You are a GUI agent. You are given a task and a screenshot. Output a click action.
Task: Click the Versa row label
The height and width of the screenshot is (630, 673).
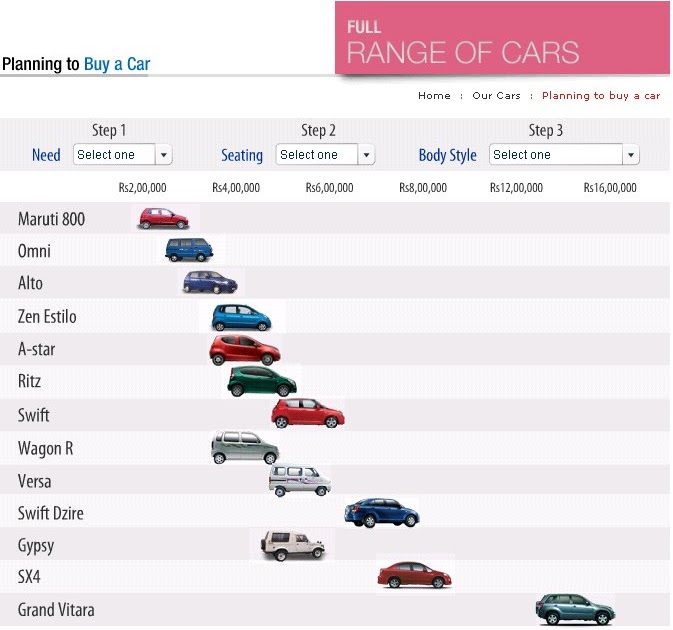tap(34, 481)
